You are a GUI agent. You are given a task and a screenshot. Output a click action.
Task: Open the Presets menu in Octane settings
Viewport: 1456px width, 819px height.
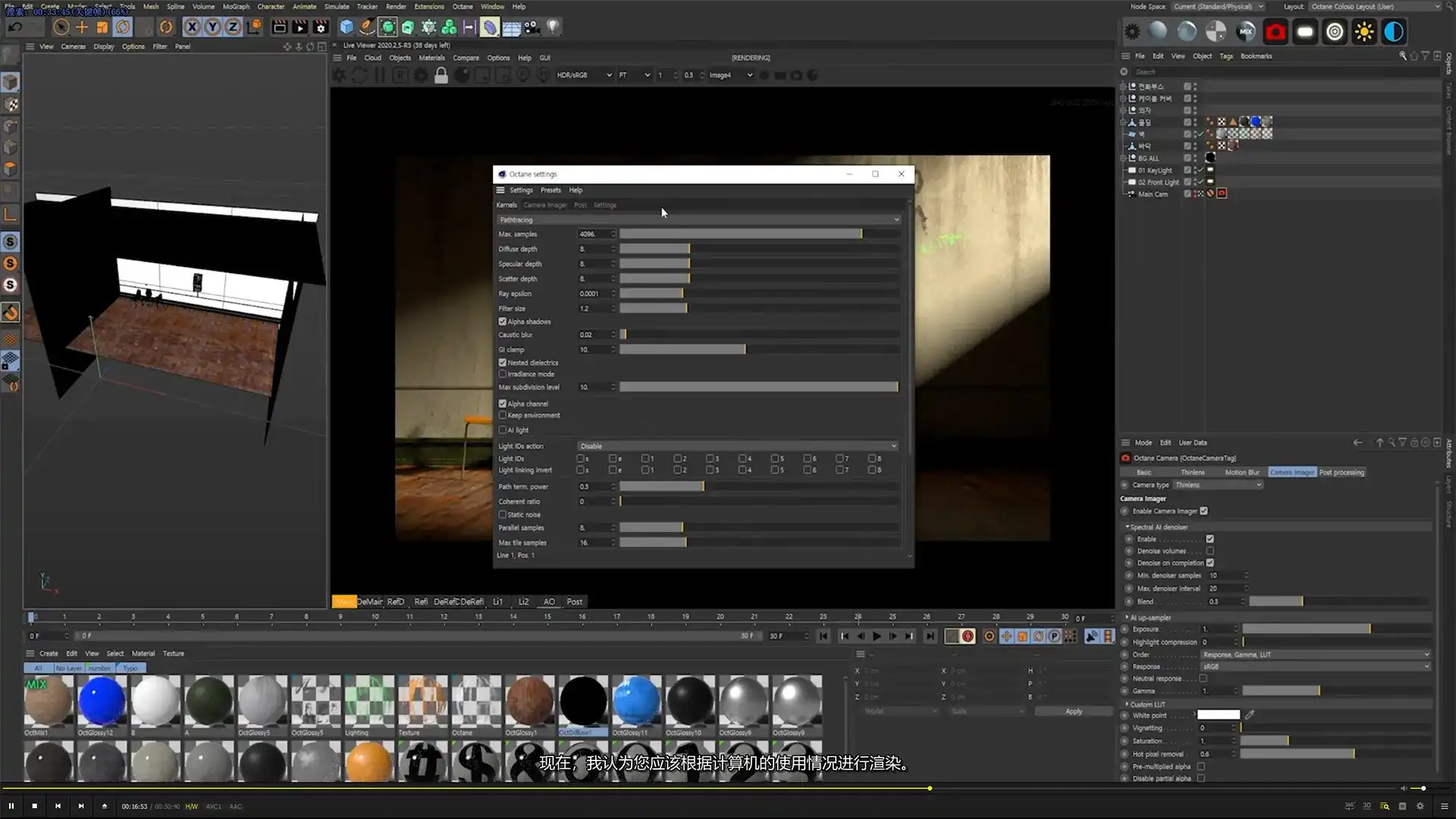(x=551, y=190)
